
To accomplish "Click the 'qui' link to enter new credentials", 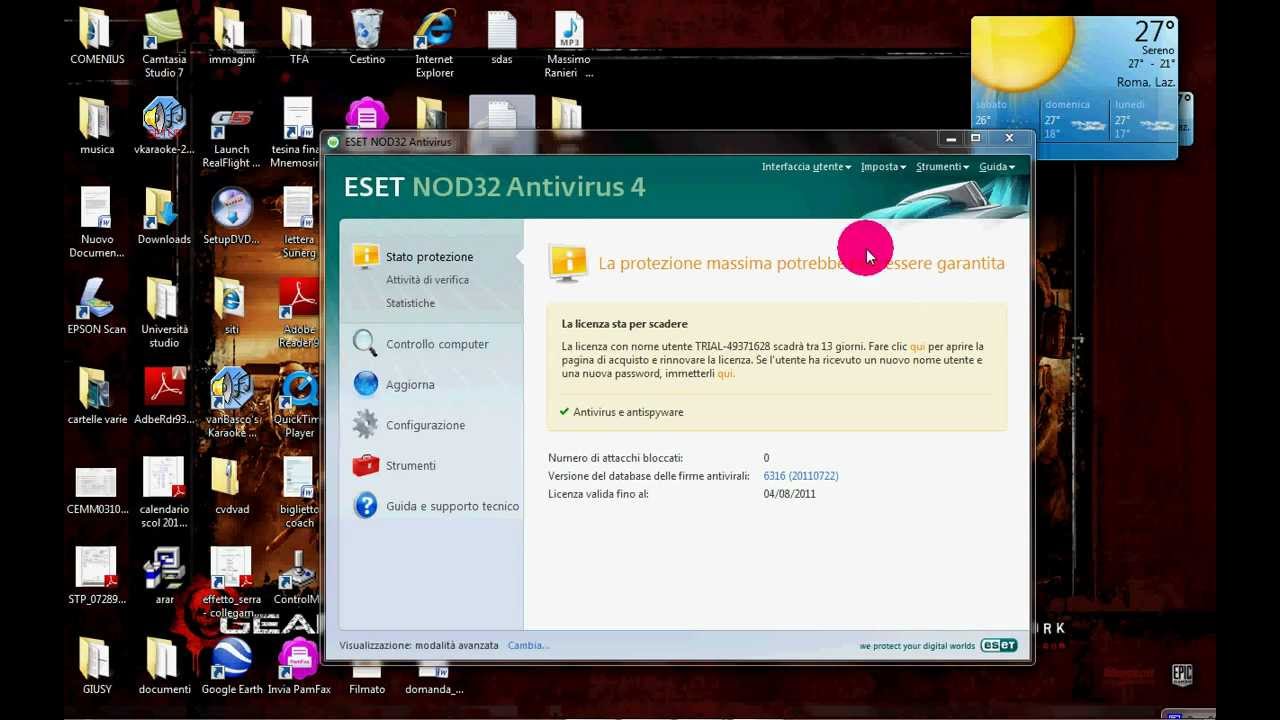I will tap(725, 374).
